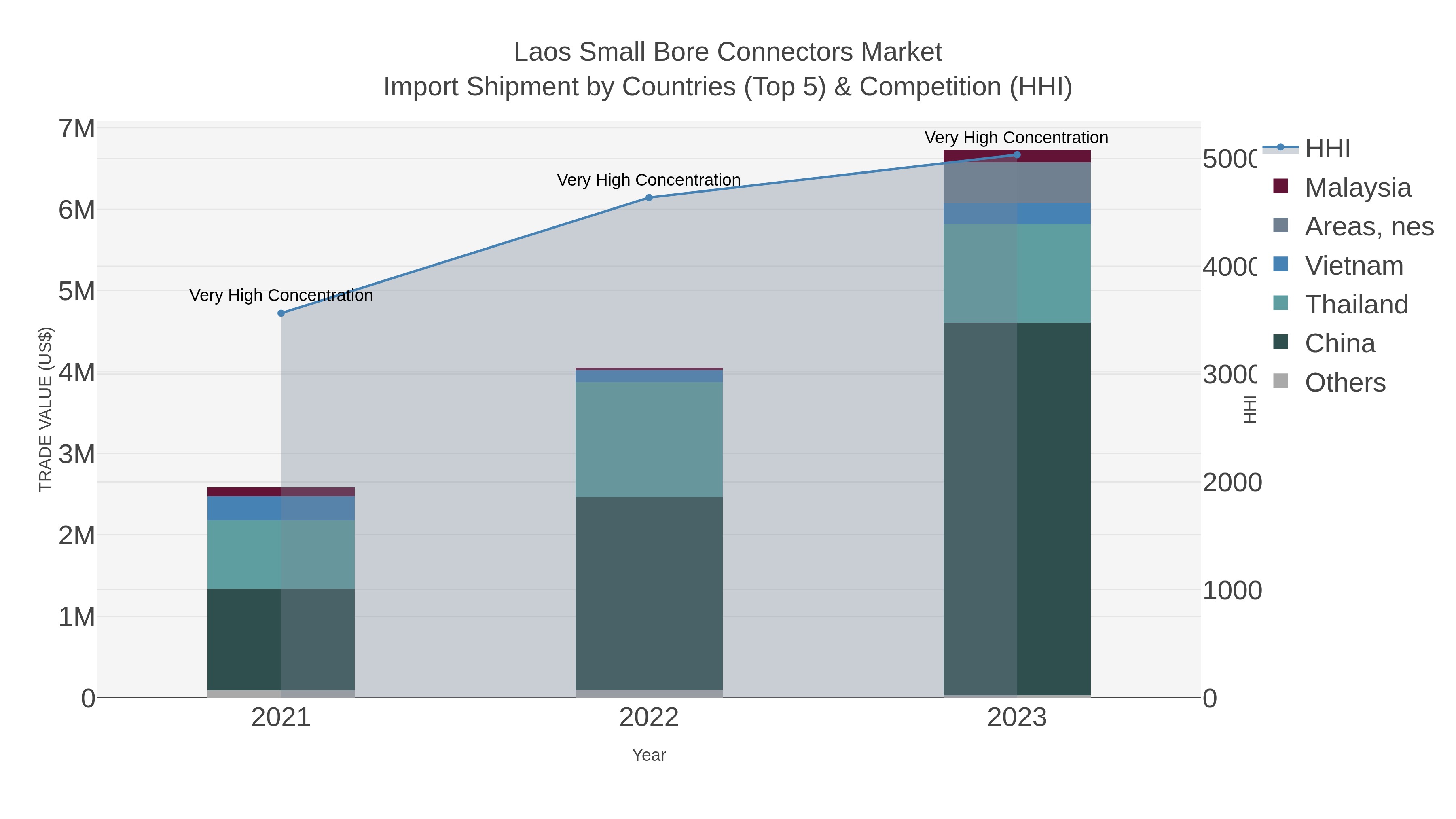This screenshot has width=1456, height=819.
Task: Click the China segment of 2022 bar
Action: click(649, 593)
